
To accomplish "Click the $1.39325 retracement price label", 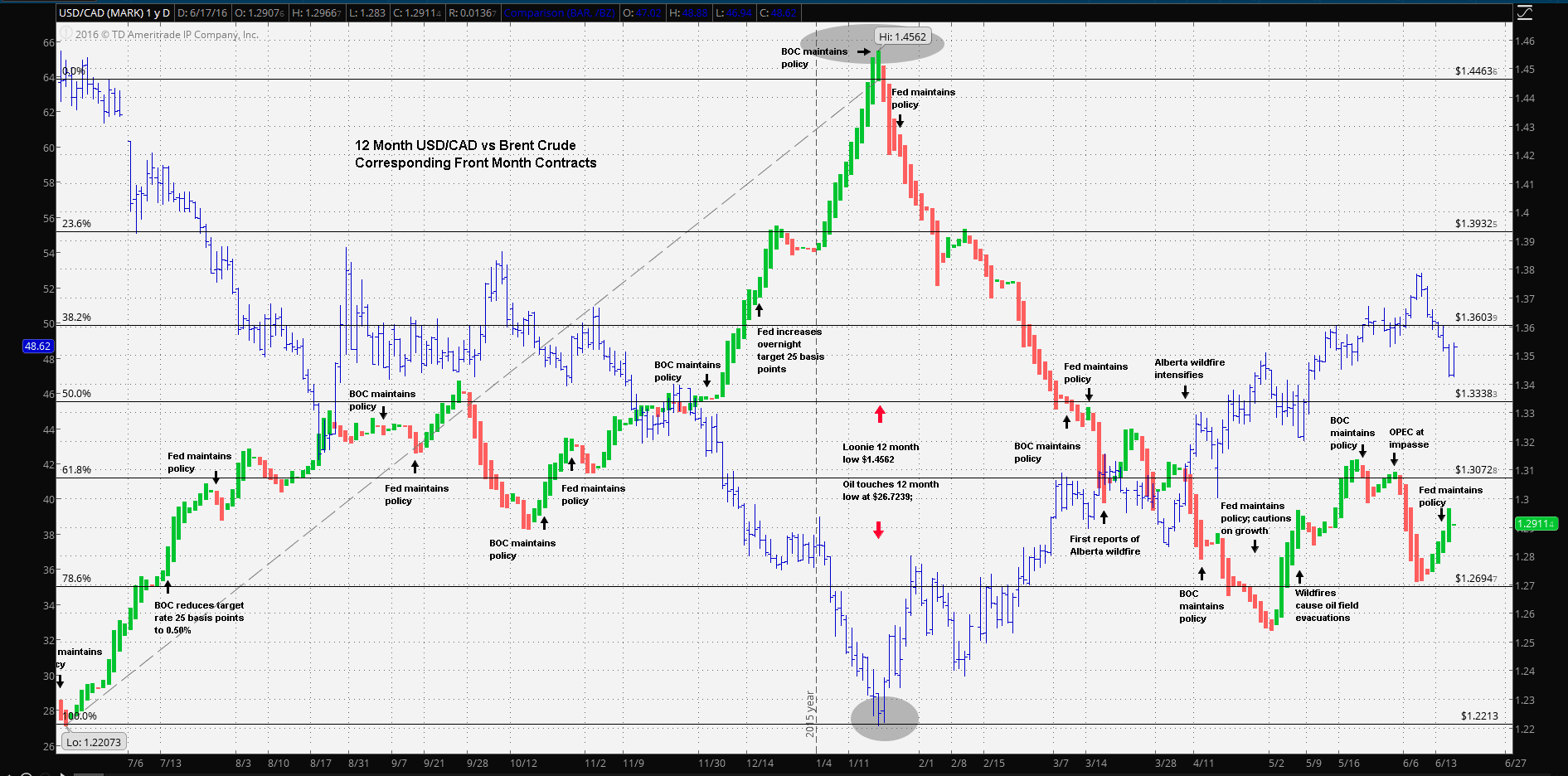I will [1476, 224].
